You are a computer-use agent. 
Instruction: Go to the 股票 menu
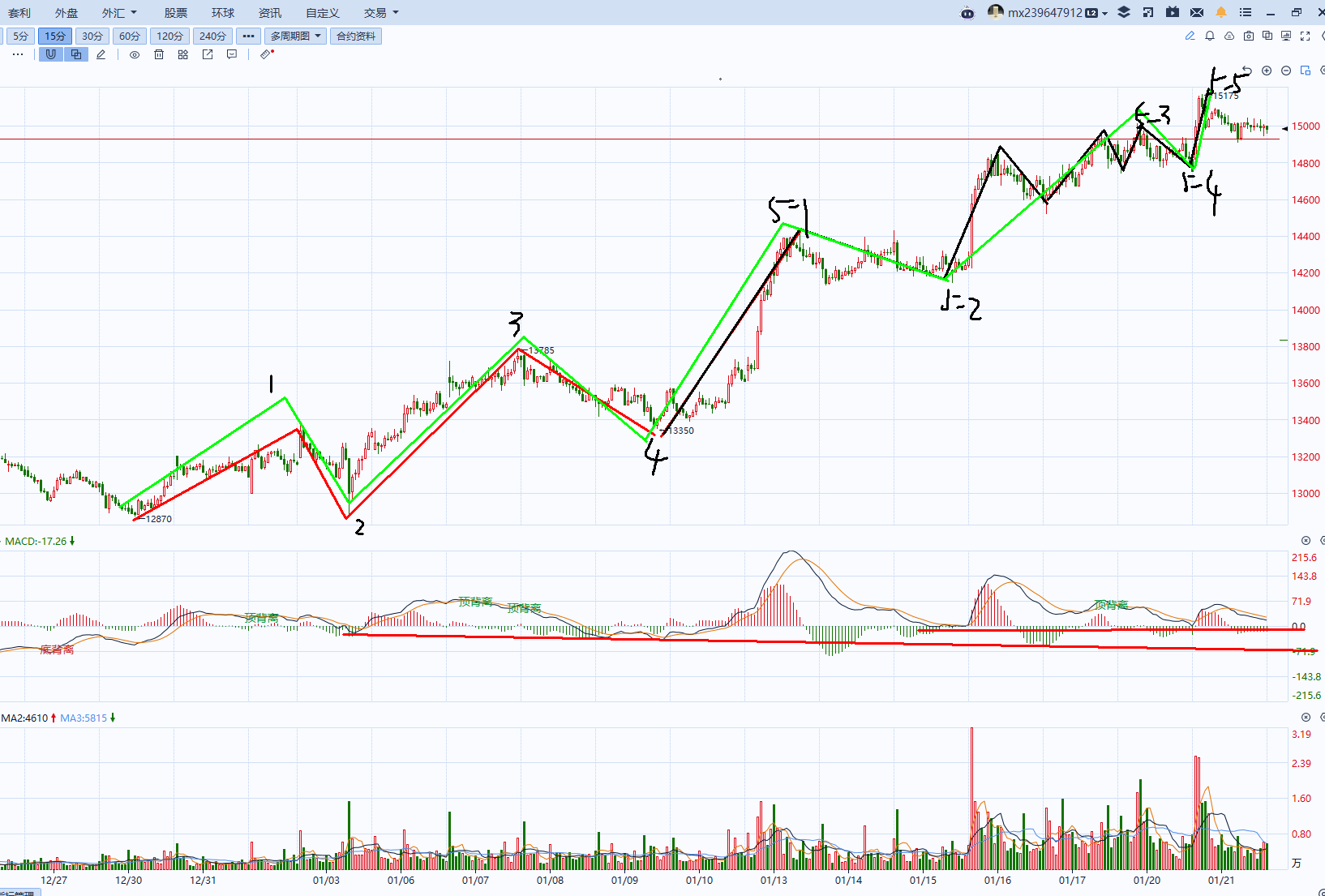coord(176,13)
